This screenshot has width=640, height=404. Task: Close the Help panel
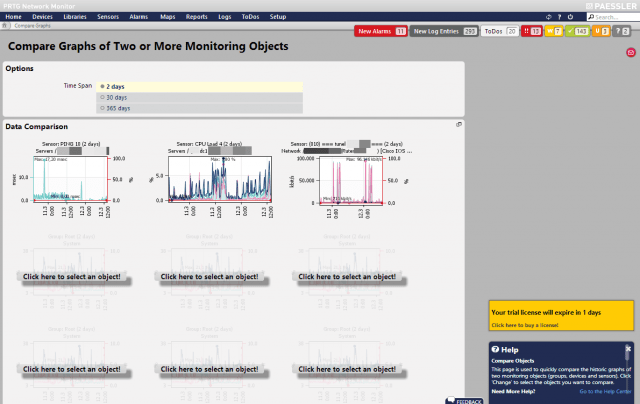pyautogui.click(x=628, y=348)
